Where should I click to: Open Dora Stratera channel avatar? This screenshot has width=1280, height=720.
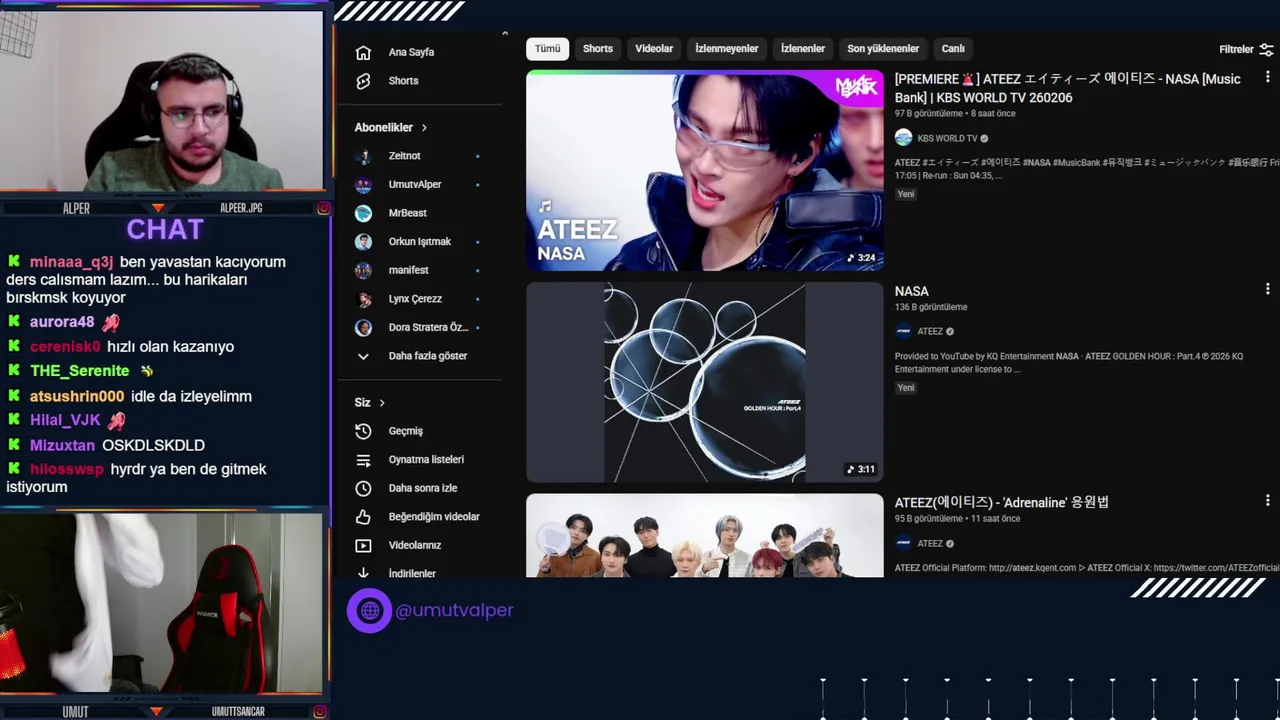(364, 328)
